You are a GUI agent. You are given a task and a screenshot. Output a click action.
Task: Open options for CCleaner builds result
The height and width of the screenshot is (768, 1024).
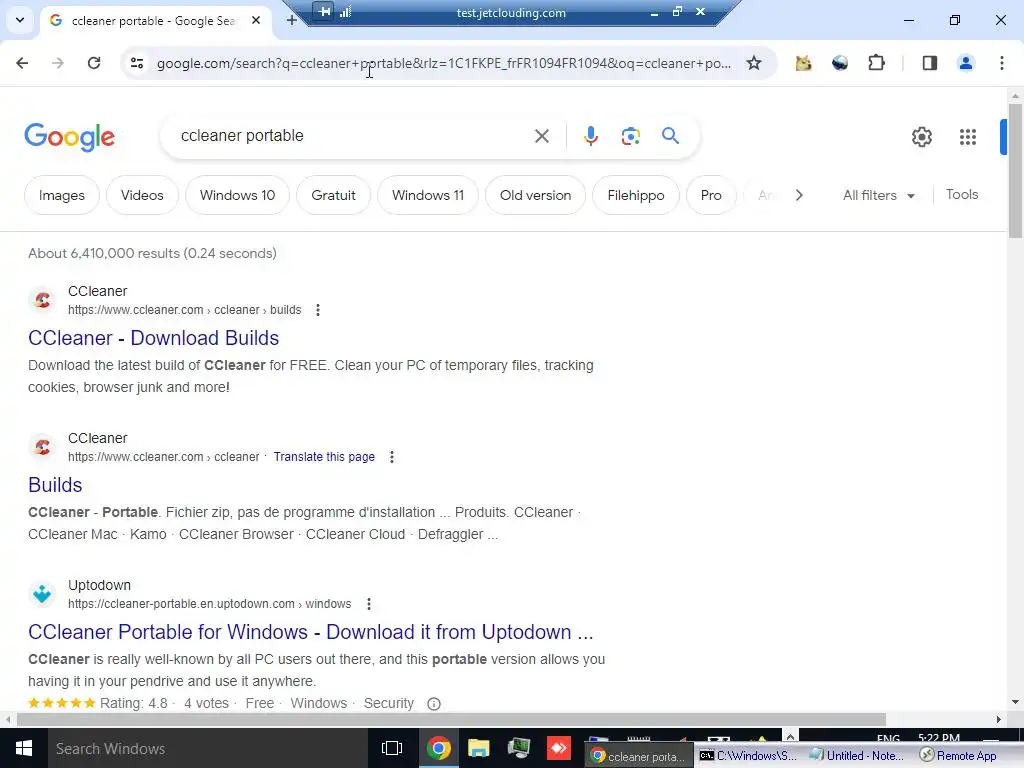[x=318, y=310]
